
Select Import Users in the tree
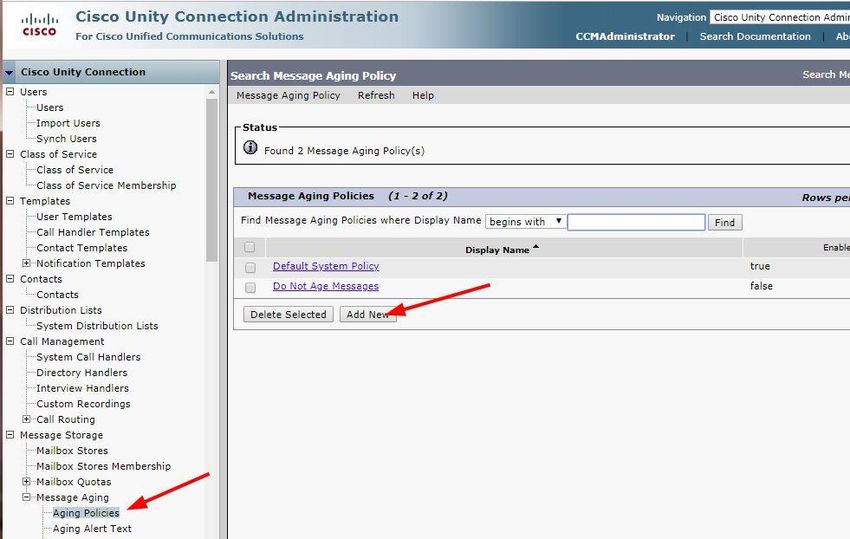point(68,123)
